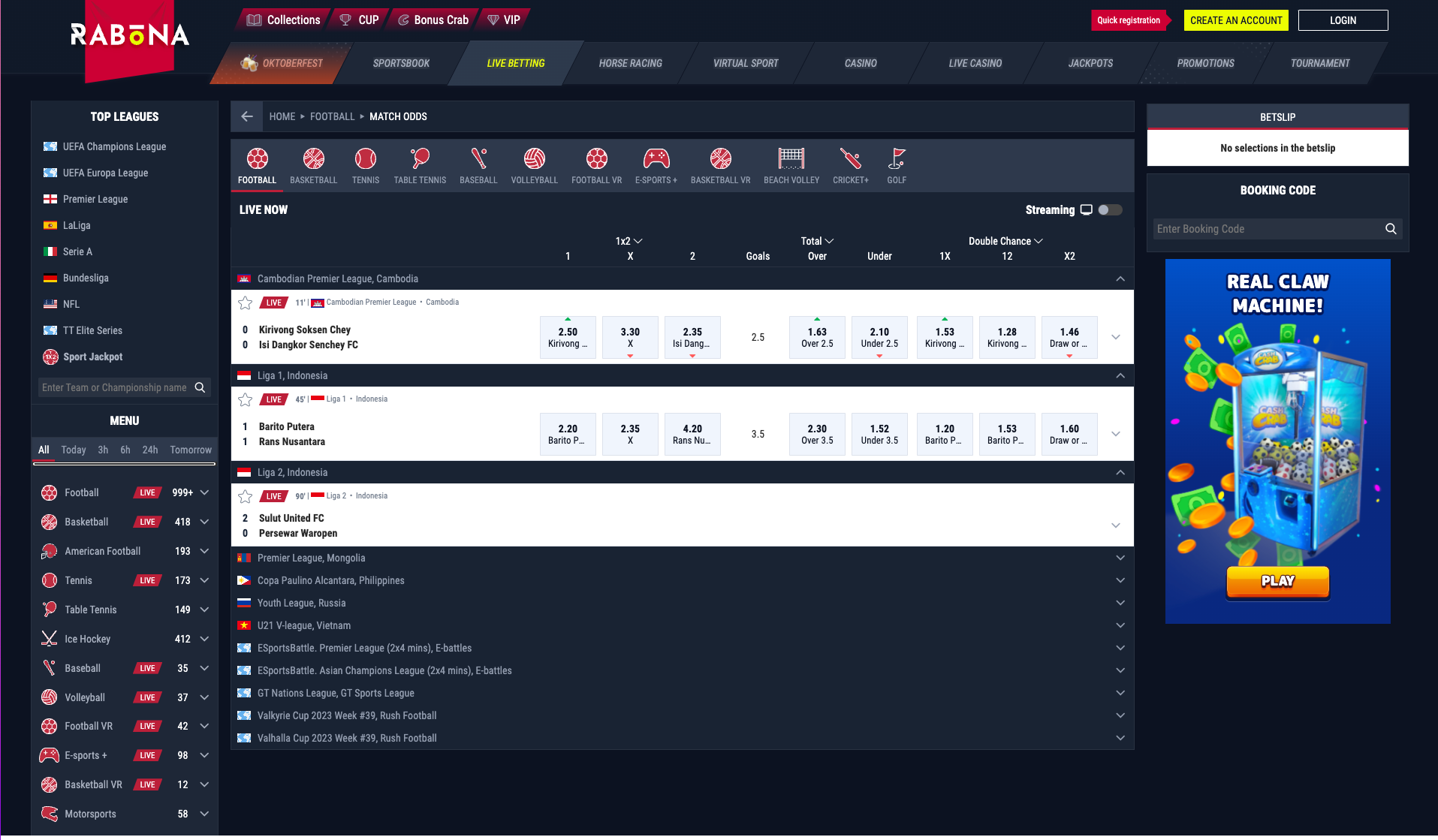Click the CREATE AN ACCOUNT button
This screenshot has height=840, width=1438.
(1235, 20)
